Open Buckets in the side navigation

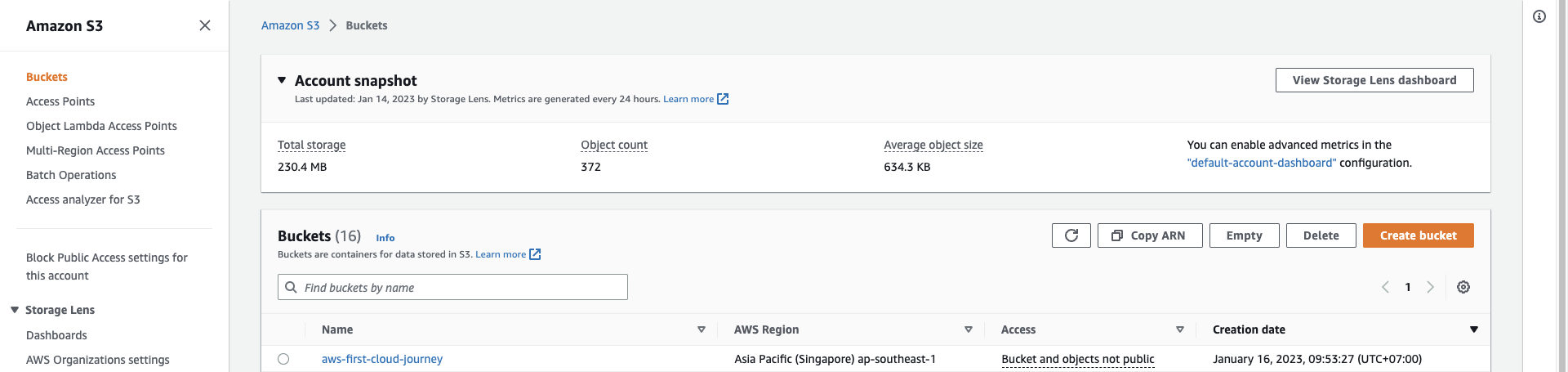47,77
